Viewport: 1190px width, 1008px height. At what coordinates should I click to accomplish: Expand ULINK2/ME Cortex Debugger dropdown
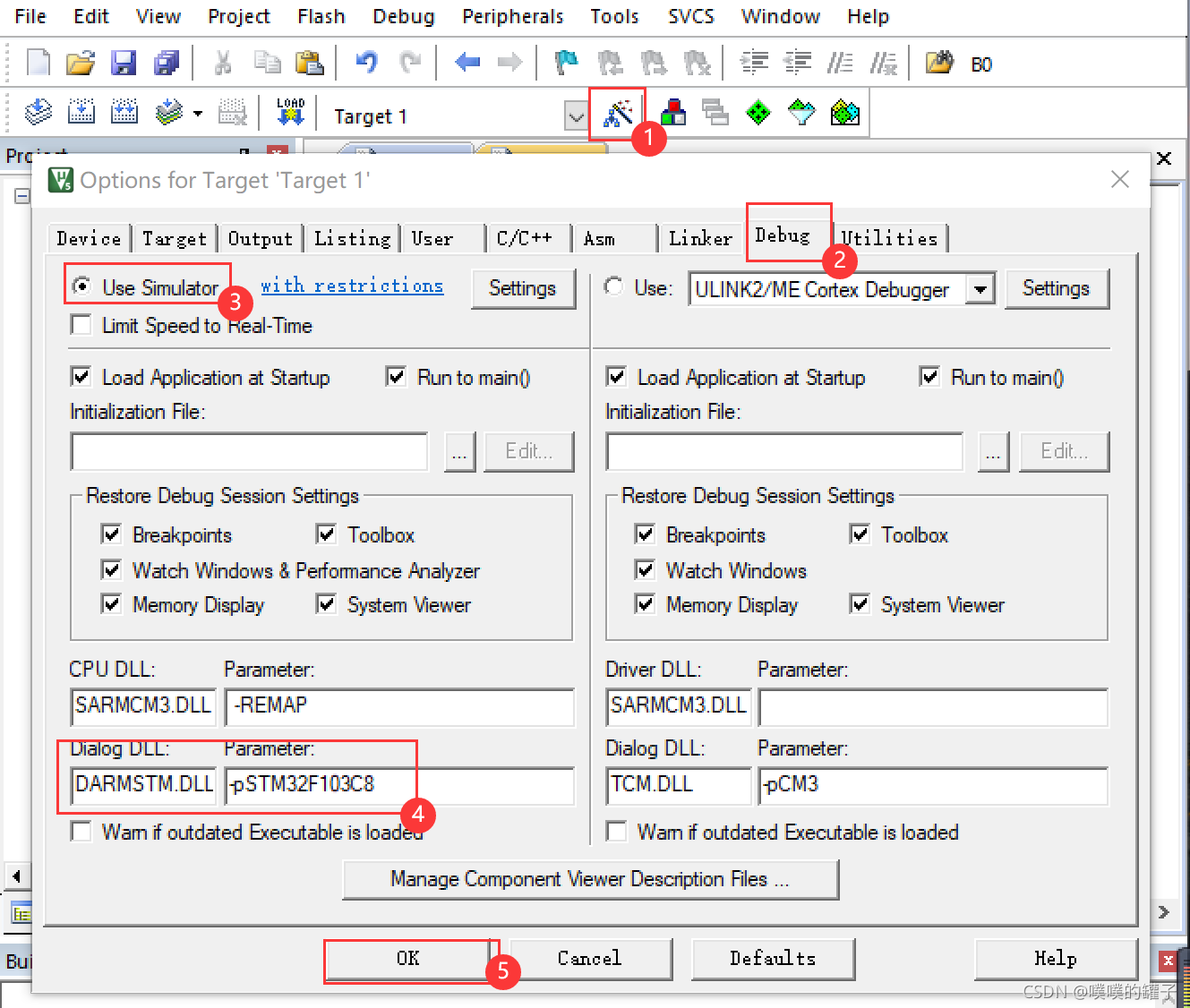pos(980,289)
